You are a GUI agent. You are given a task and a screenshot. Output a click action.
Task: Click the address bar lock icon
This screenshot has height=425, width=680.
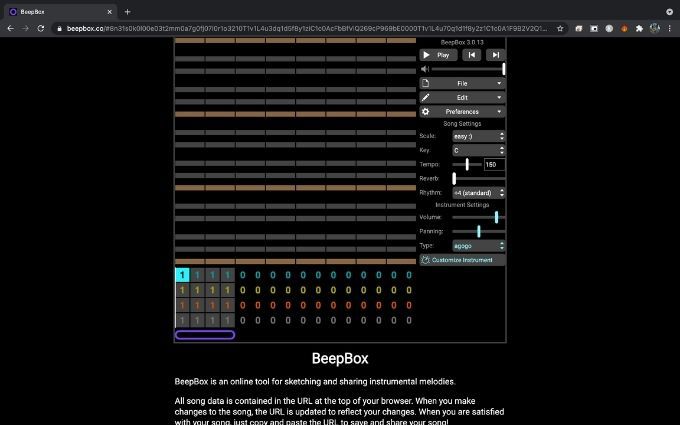59,29
